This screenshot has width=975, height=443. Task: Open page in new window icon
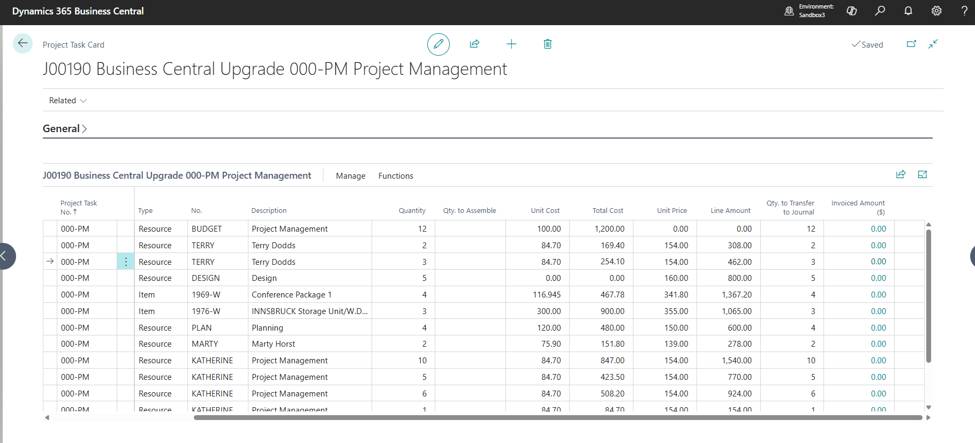pyautogui.click(x=911, y=44)
